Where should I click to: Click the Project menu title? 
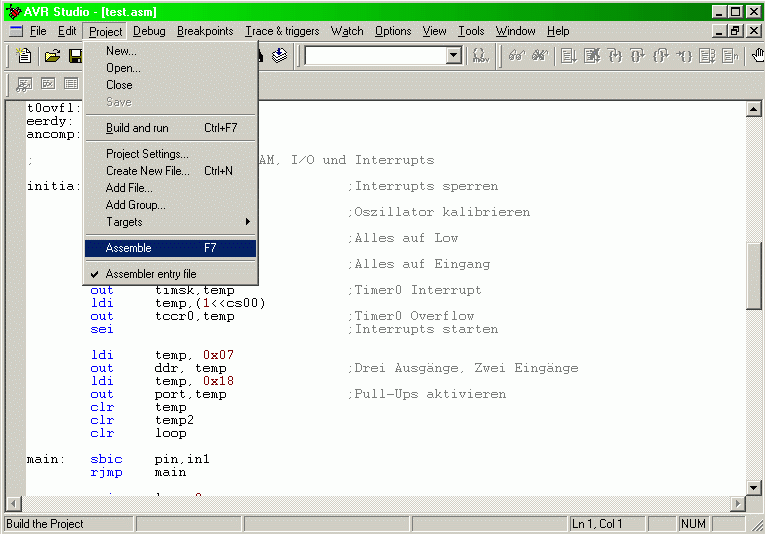(105, 31)
